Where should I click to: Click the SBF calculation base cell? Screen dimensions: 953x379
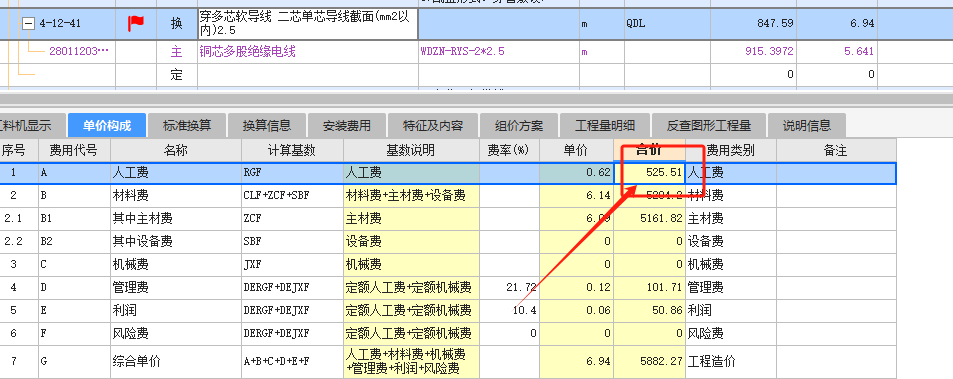coord(292,242)
